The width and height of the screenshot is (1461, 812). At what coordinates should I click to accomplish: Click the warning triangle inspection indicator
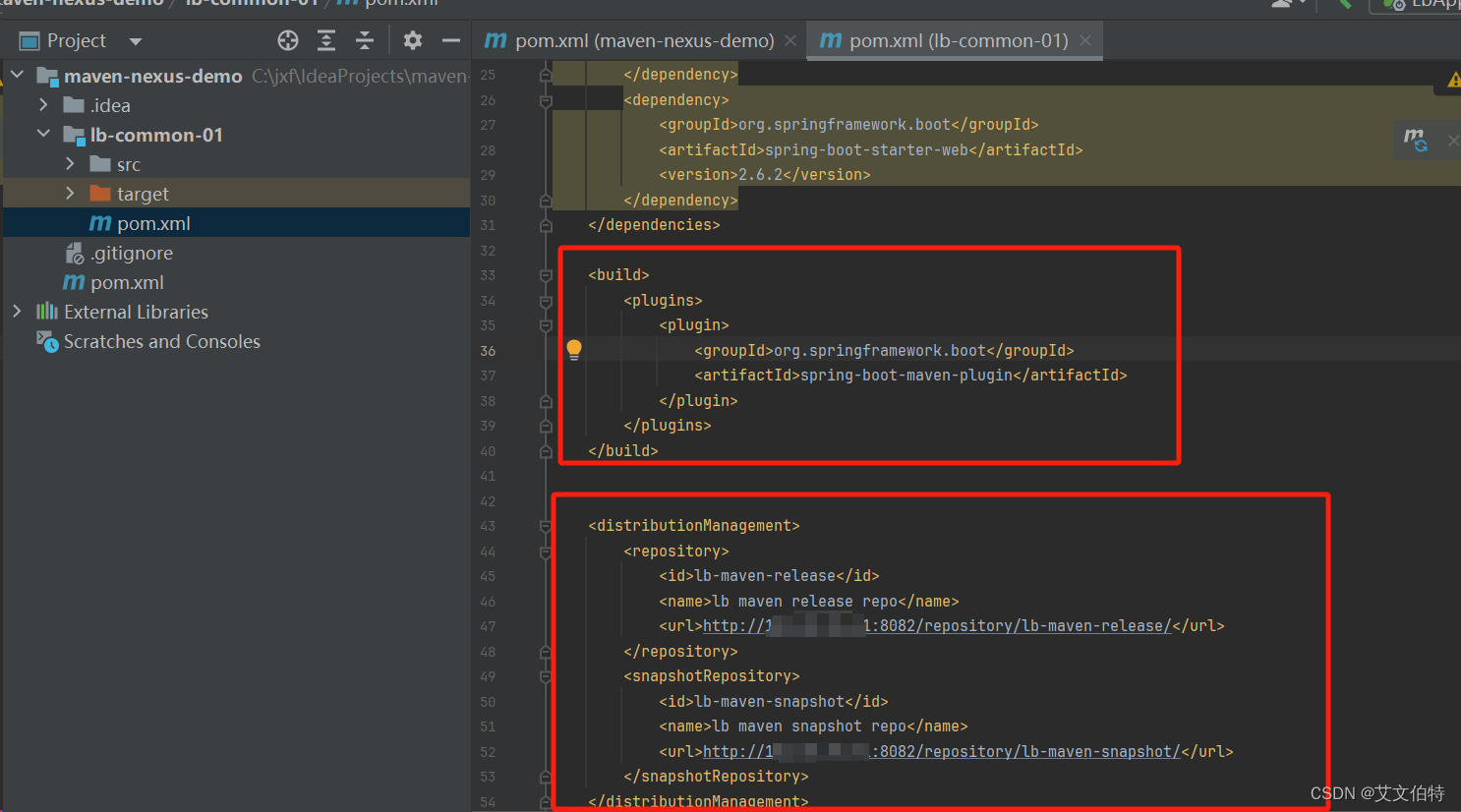(1453, 80)
